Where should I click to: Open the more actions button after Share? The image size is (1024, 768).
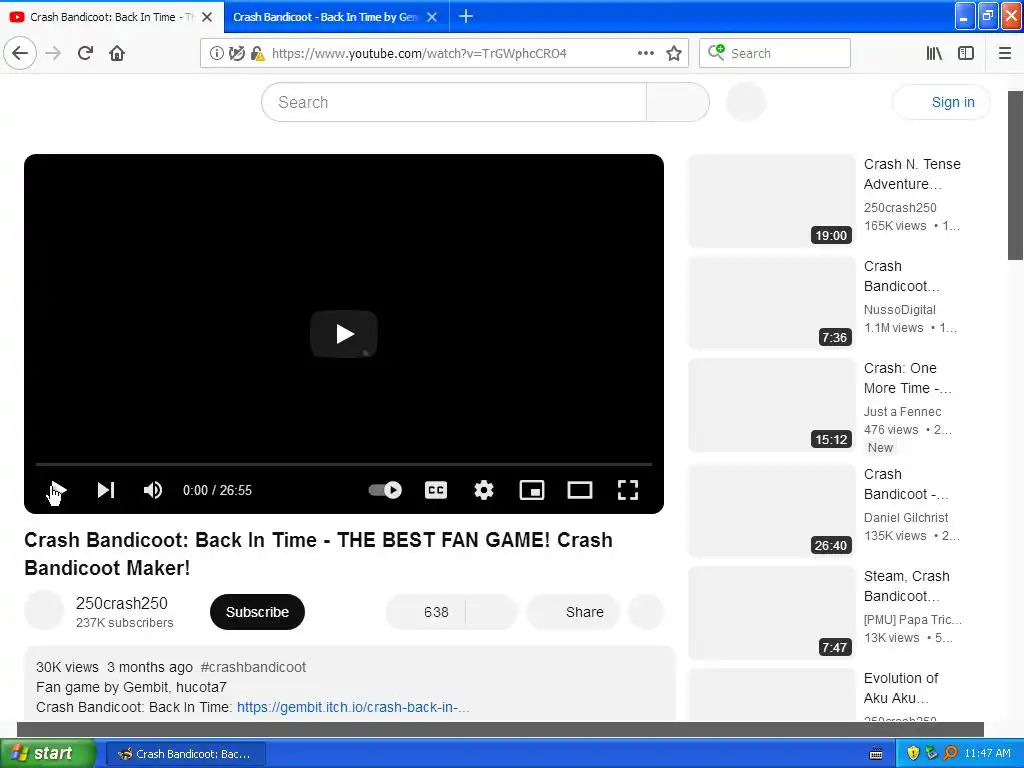[x=646, y=612]
